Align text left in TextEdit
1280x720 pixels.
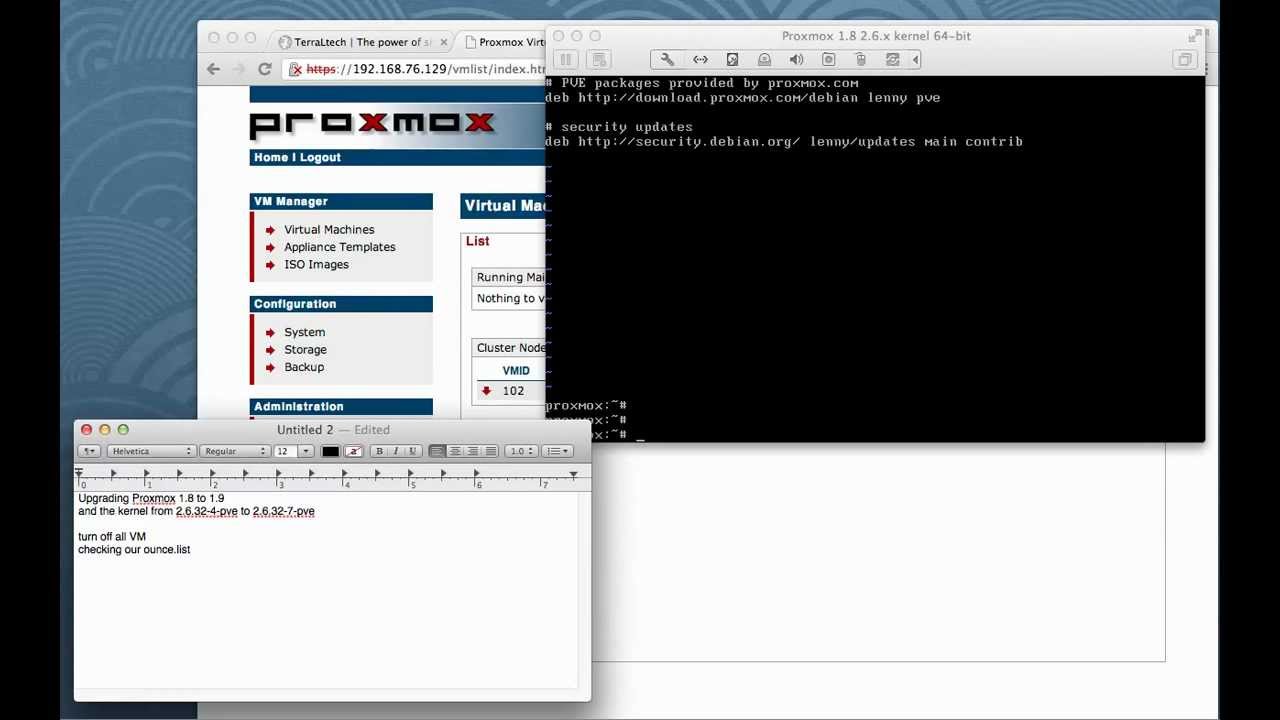coord(437,451)
